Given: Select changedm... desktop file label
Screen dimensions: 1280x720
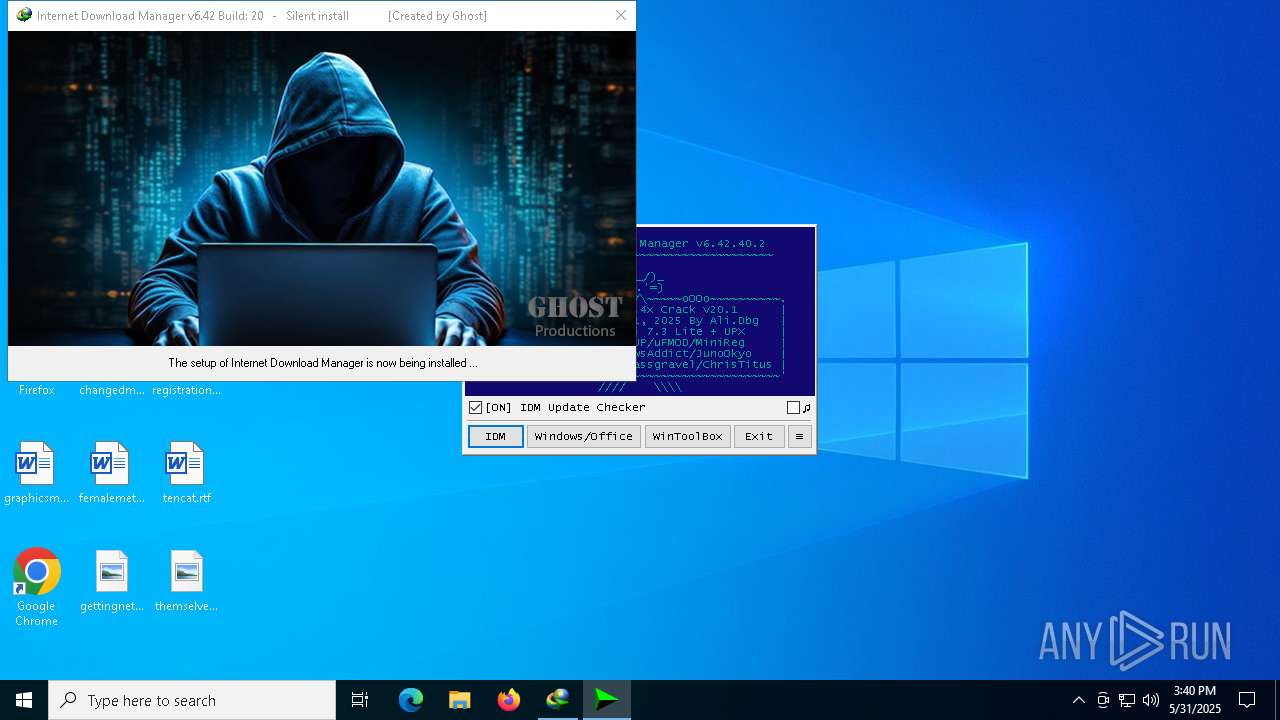Looking at the screenshot, I should pos(111,390).
